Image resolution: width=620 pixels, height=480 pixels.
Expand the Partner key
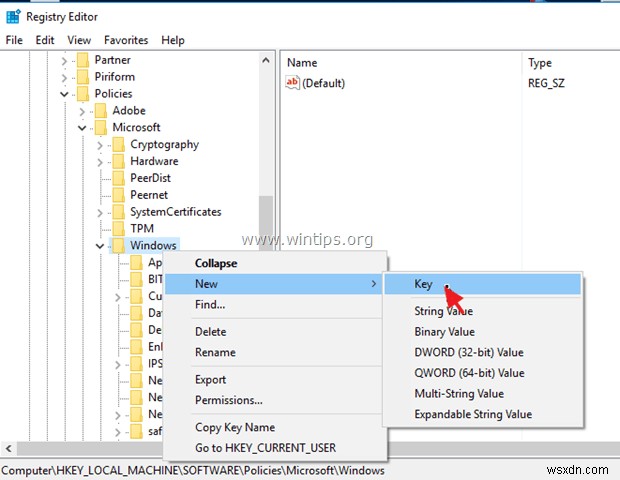pyautogui.click(x=64, y=61)
